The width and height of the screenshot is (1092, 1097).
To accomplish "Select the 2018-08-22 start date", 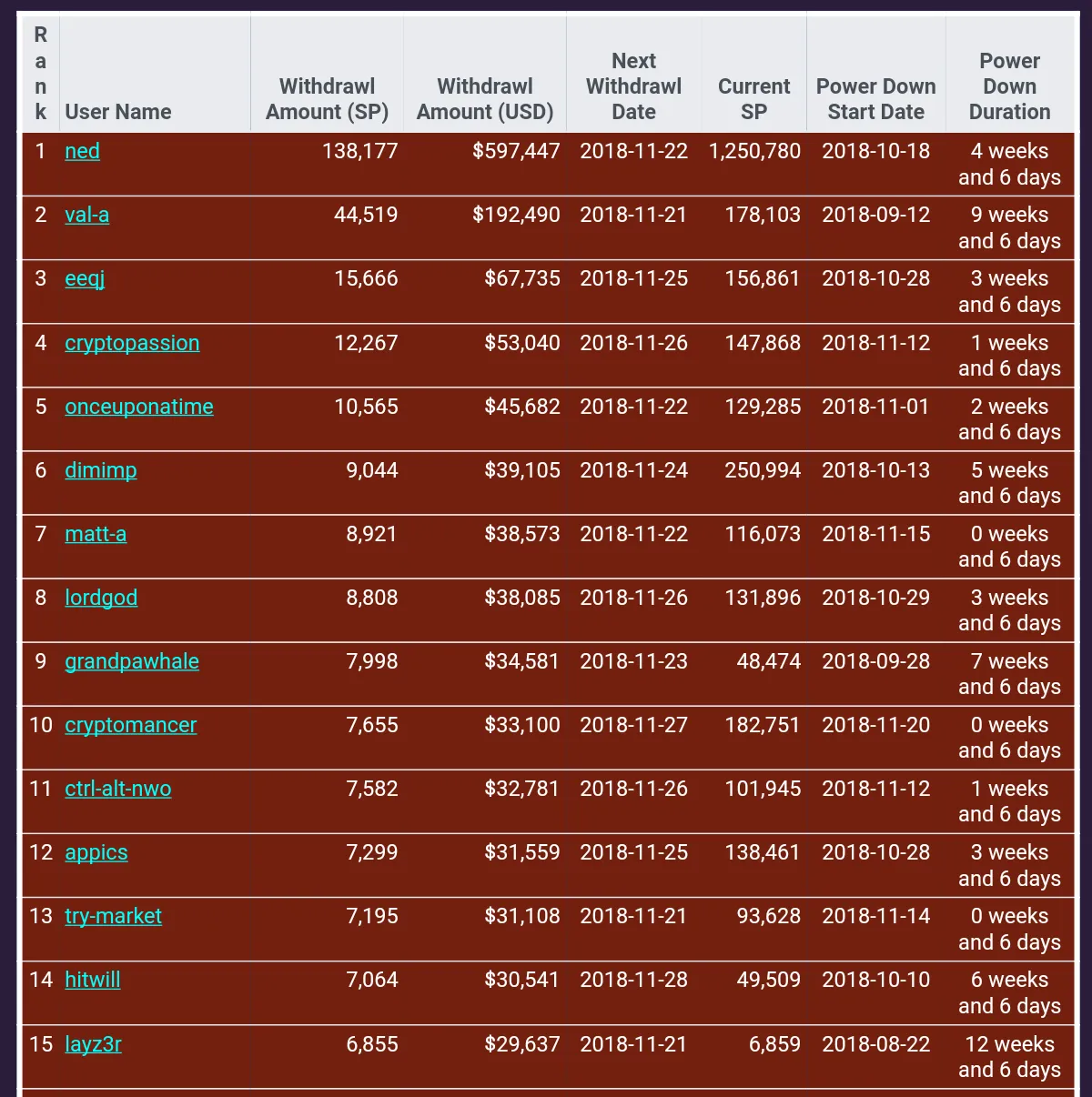I will point(876,1045).
